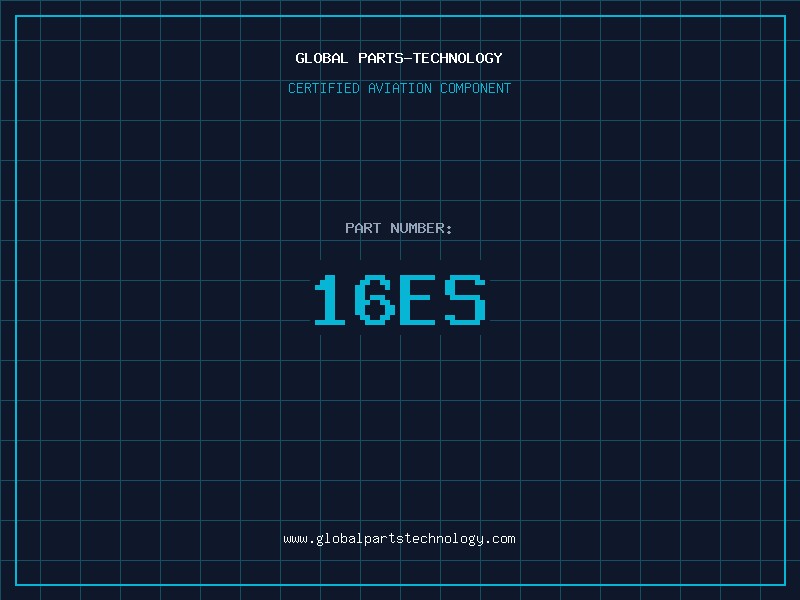The height and width of the screenshot is (600, 800).
Task: Click the colon after PART NUMBER
Action: (x=450, y=229)
